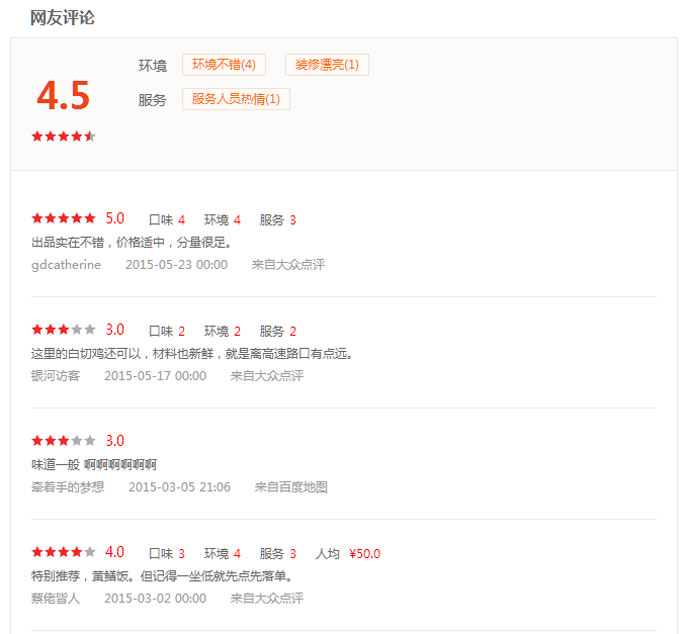Click review text 出品实在不错，价格适中
The image size is (688, 634).
coord(131,242)
